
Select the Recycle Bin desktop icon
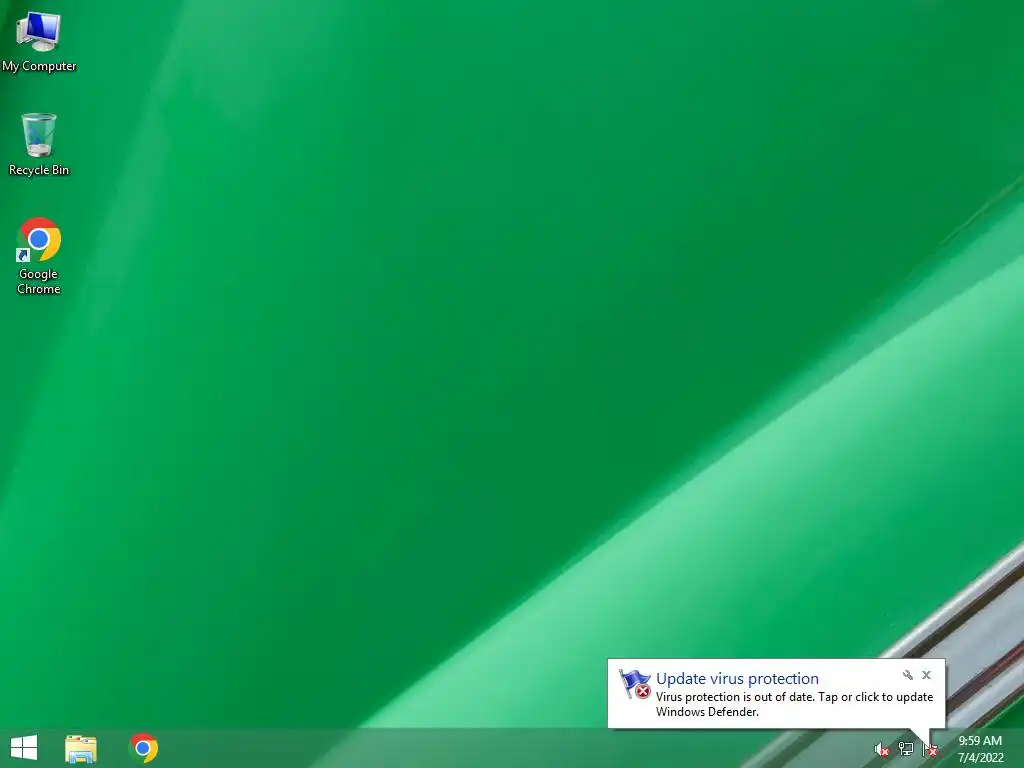(39, 144)
